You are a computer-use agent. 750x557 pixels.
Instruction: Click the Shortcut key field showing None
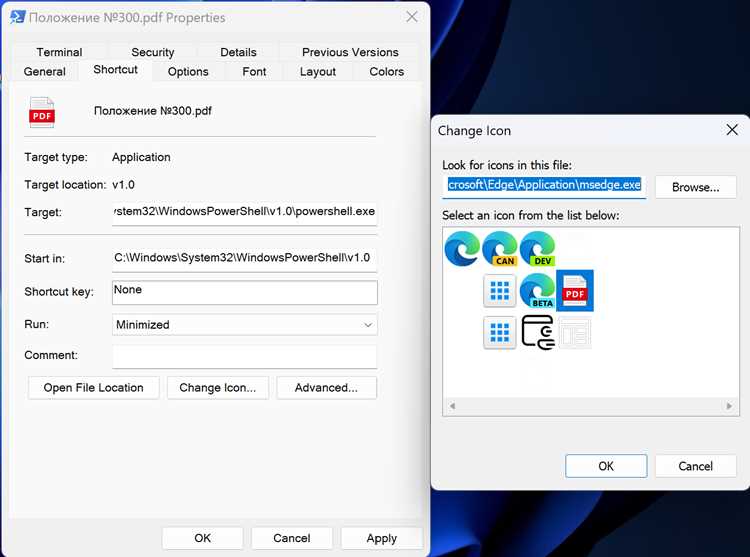tap(244, 292)
